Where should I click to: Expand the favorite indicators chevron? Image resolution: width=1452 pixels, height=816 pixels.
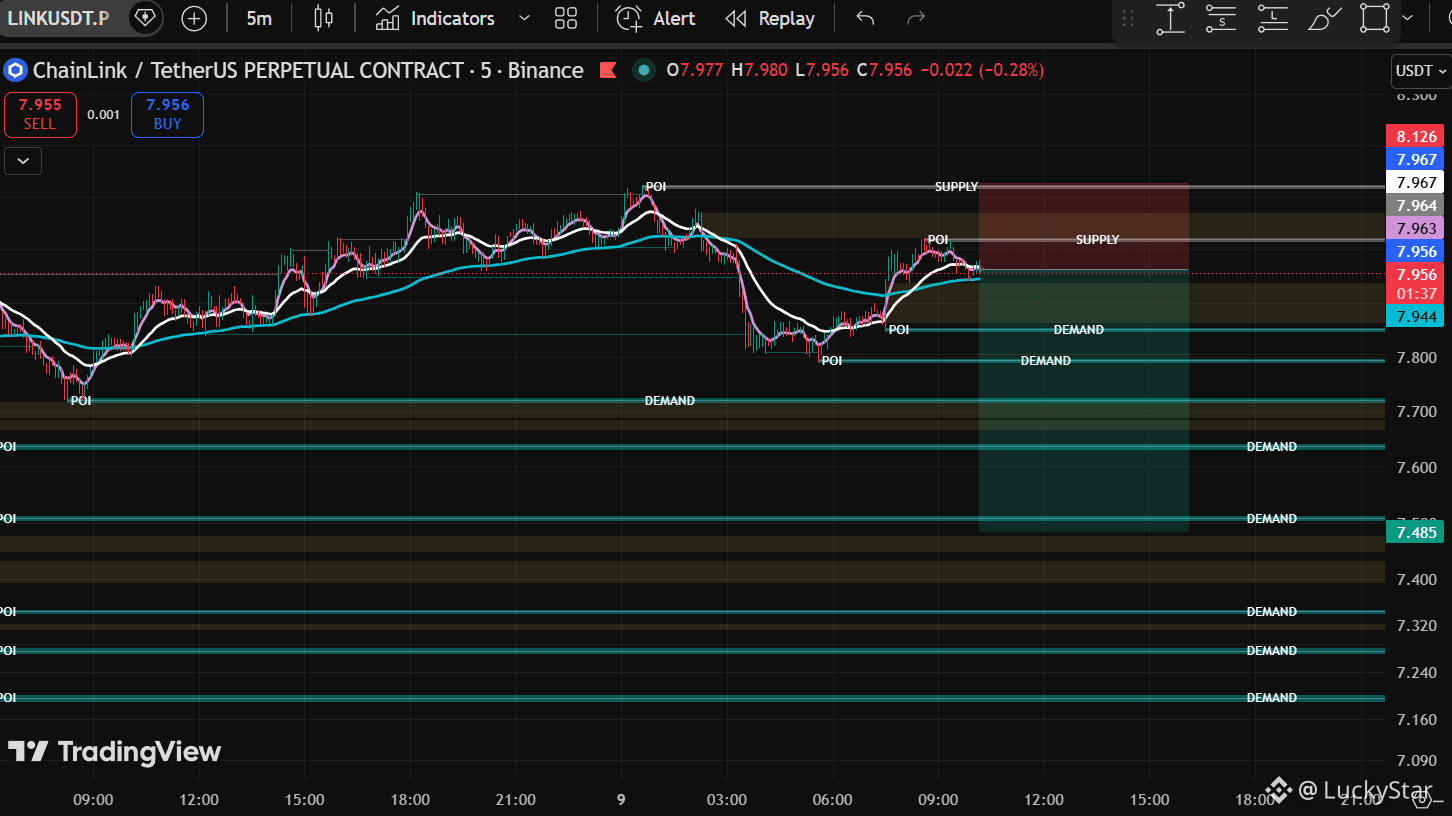click(x=524, y=18)
